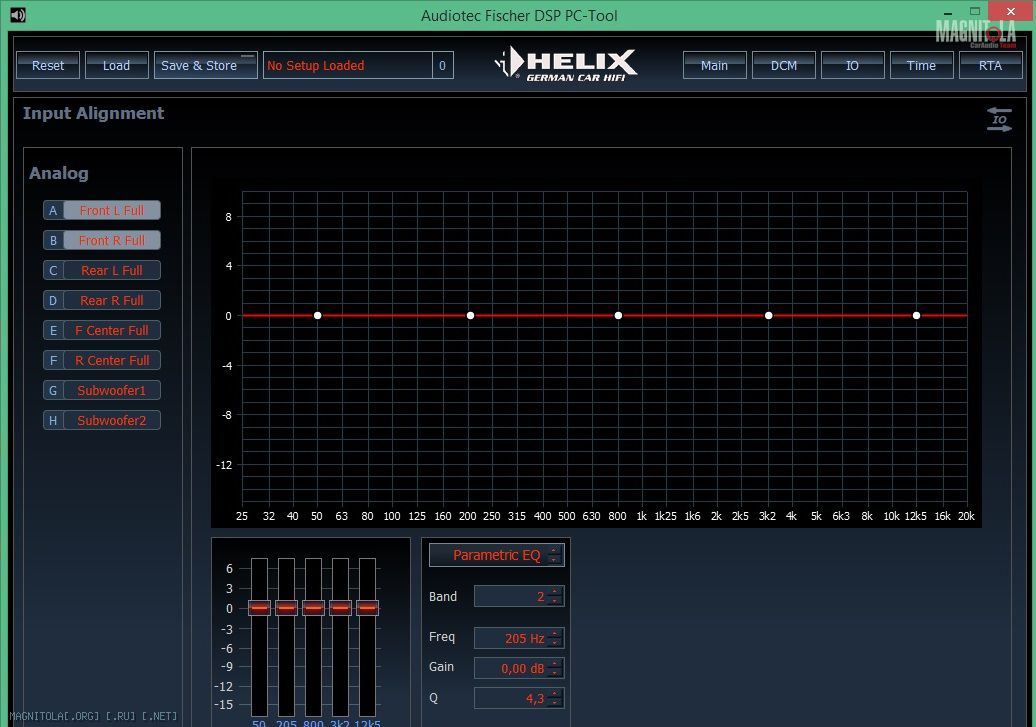
Task: Click the Band number stepper arrows
Action: coord(555,596)
